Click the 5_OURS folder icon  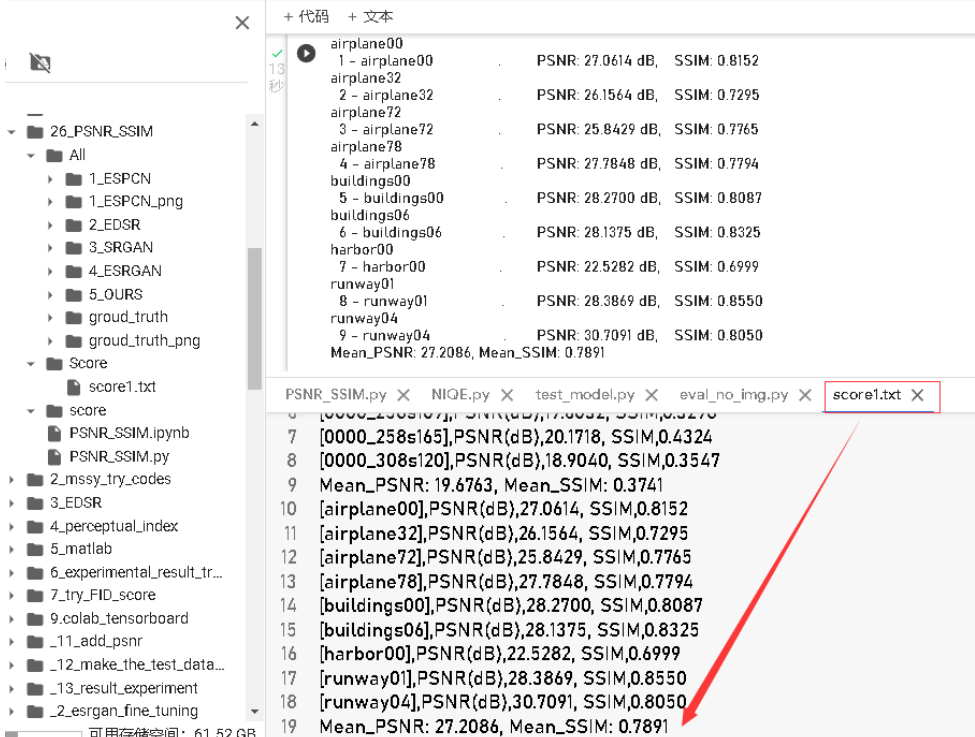74,295
